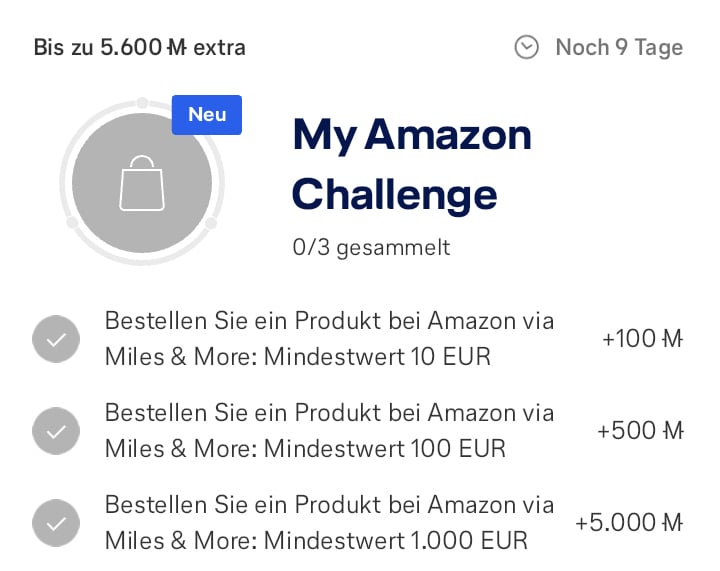This screenshot has height=571, width=720.
Task: Click the lower-left dot on the progress ring
Action: pos(72,223)
